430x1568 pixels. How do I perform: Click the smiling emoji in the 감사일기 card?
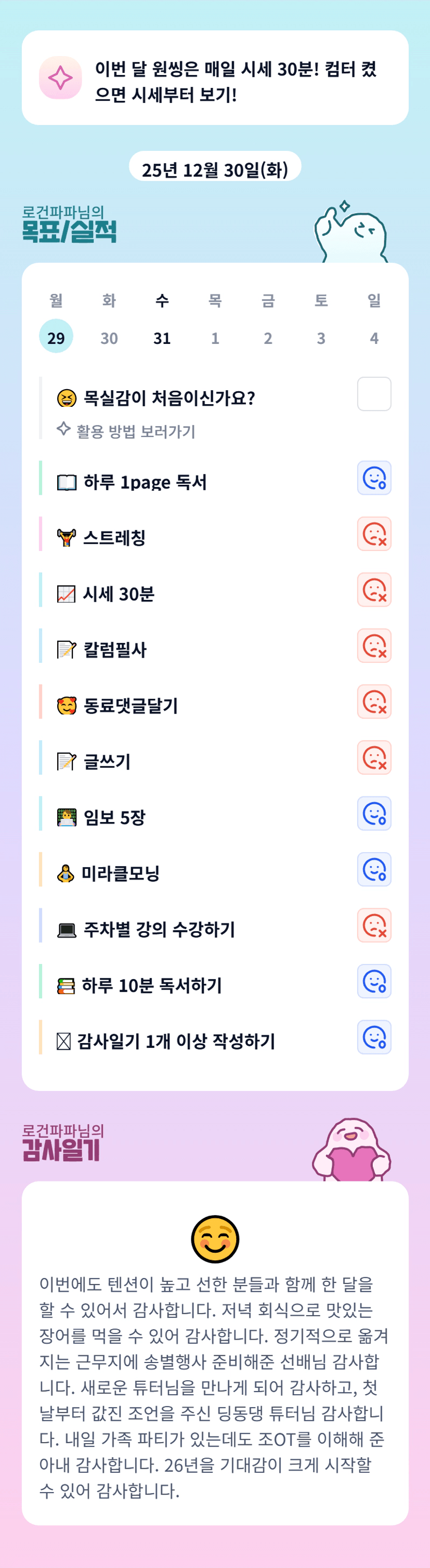(215, 1239)
